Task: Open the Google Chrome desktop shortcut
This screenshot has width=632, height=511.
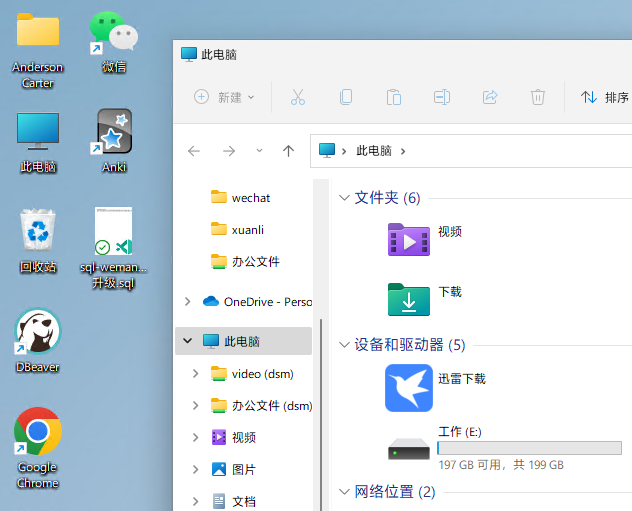Action: (37, 448)
